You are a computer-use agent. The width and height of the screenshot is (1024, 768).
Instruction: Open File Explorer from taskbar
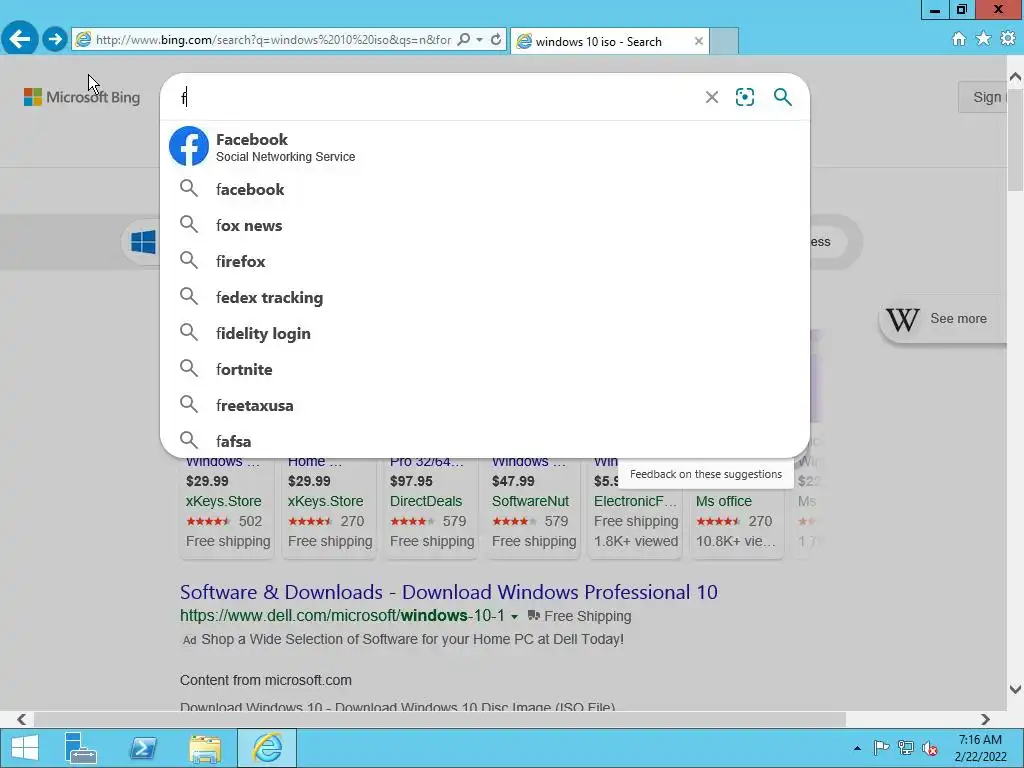click(x=205, y=748)
